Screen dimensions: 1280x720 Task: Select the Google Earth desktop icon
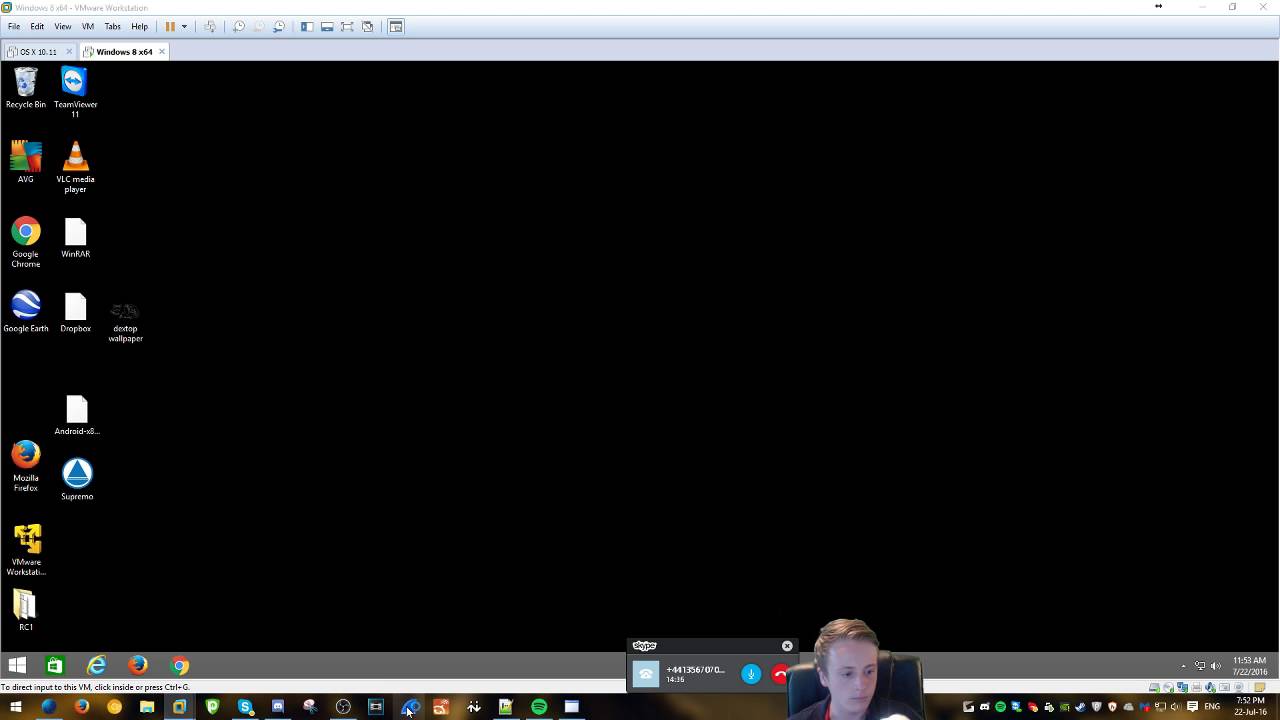(x=26, y=312)
